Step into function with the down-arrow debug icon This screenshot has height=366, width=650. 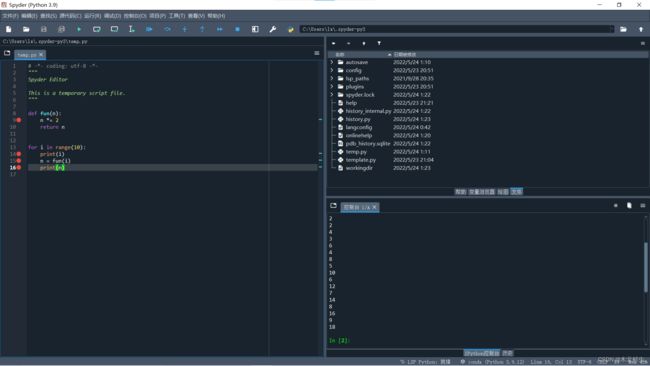[x=184, y=29]
